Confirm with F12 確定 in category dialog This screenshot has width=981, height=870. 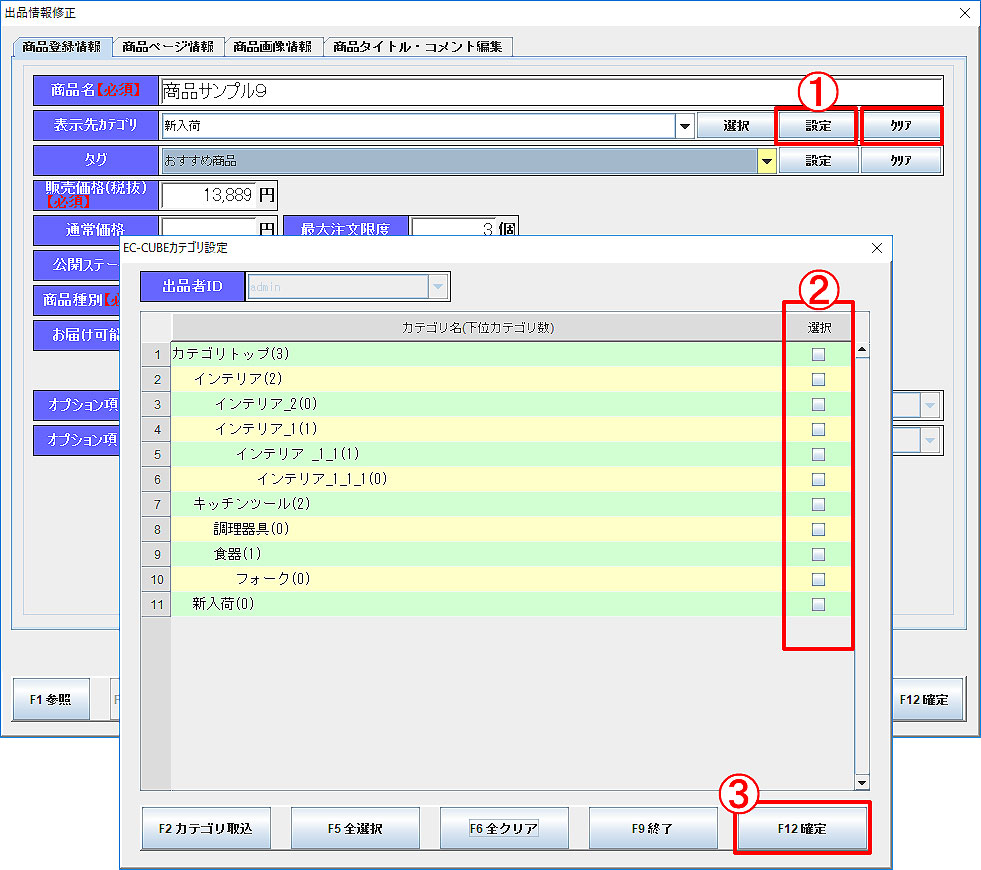click(802, 828)
